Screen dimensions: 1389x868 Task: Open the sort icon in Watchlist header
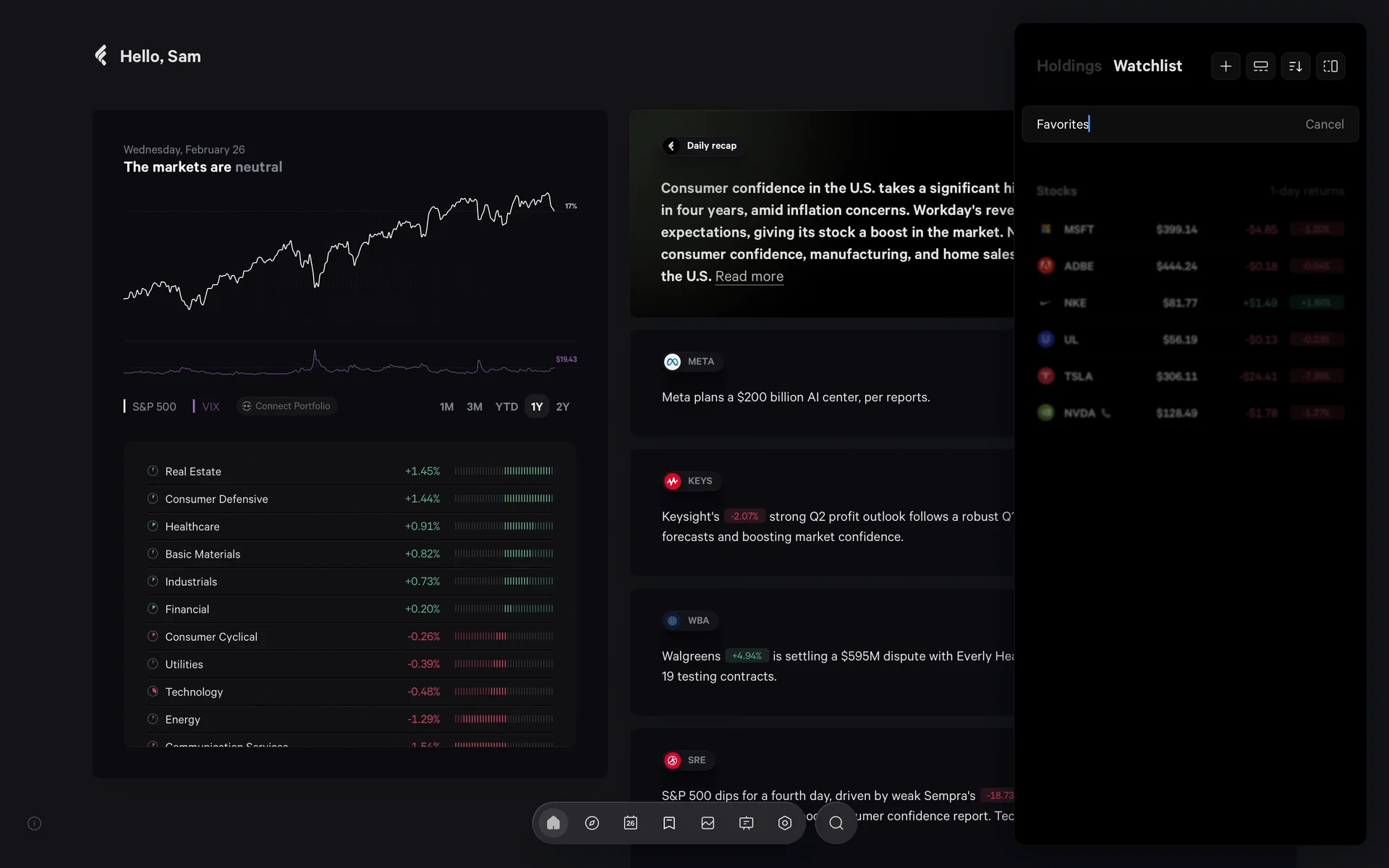(x=1295, y=66)
